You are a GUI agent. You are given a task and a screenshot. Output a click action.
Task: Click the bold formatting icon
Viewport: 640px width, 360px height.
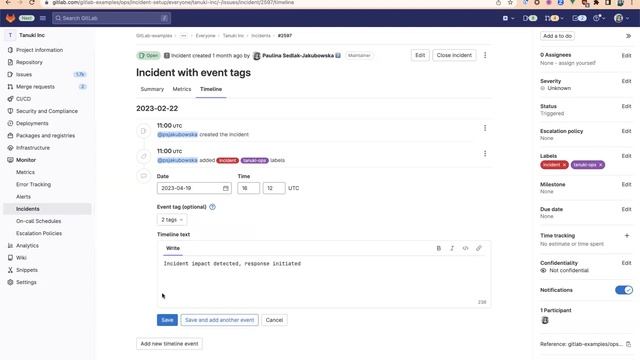pos(439,248)
